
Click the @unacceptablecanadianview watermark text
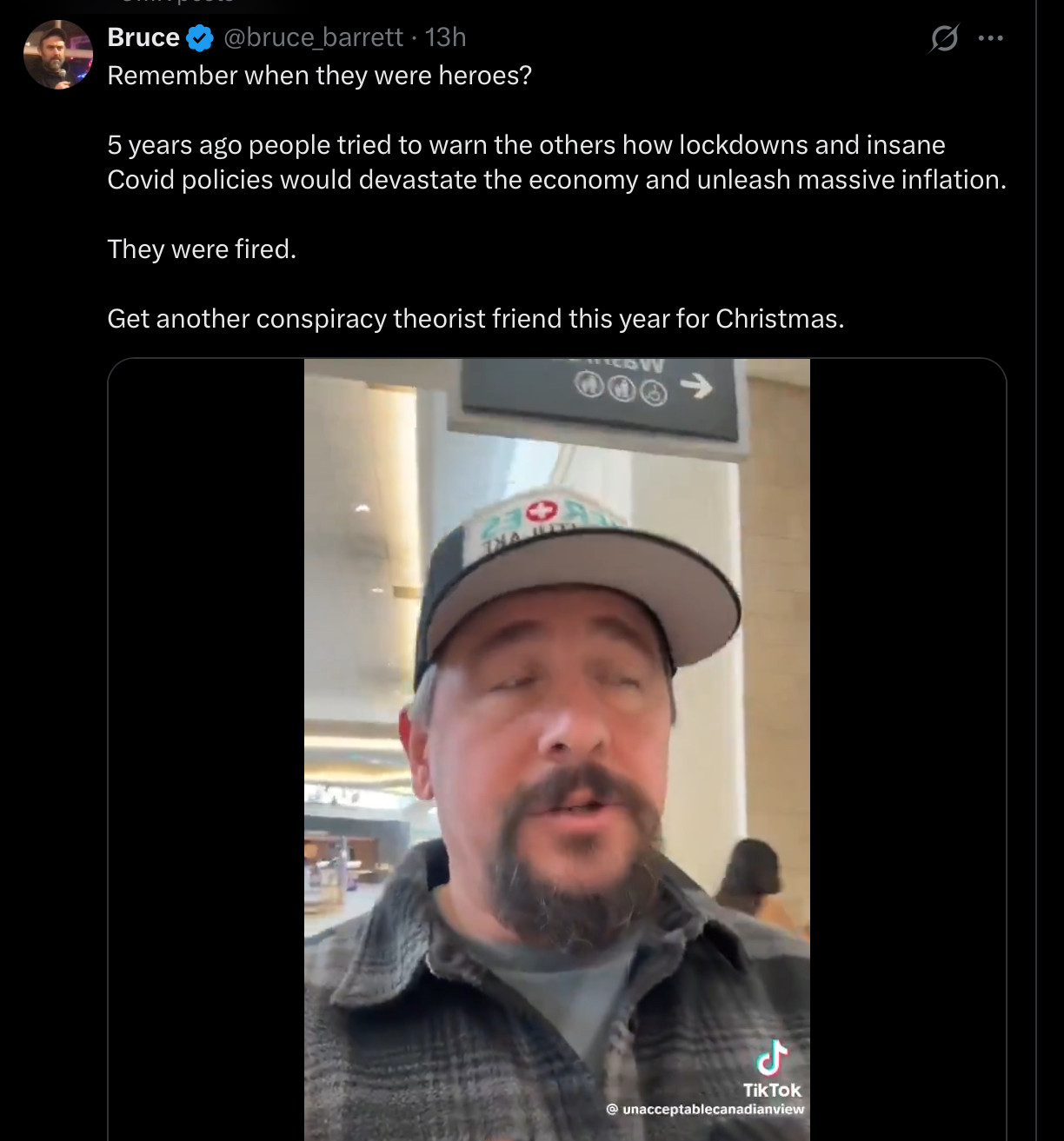[705, 1109]
